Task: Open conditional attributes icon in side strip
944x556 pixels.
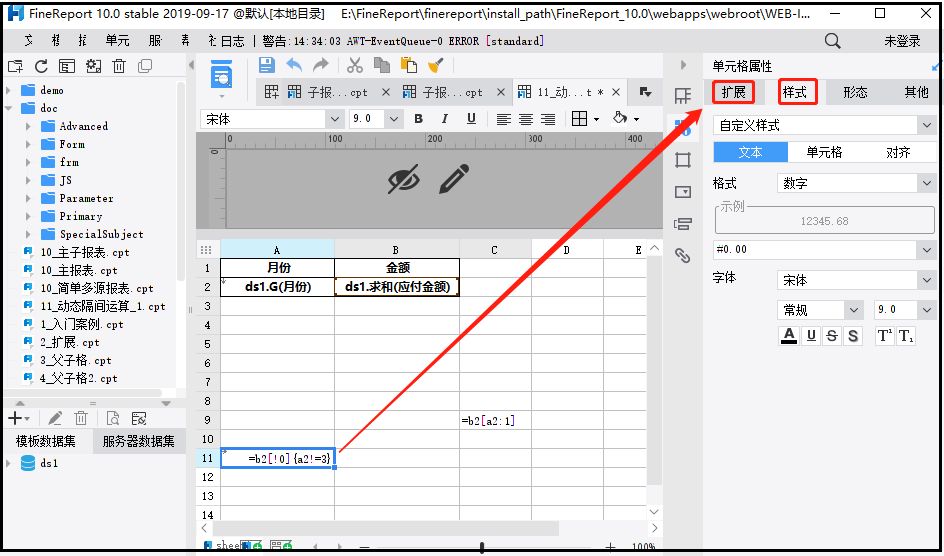Action: pyautogui.click(x=682, y=224)
